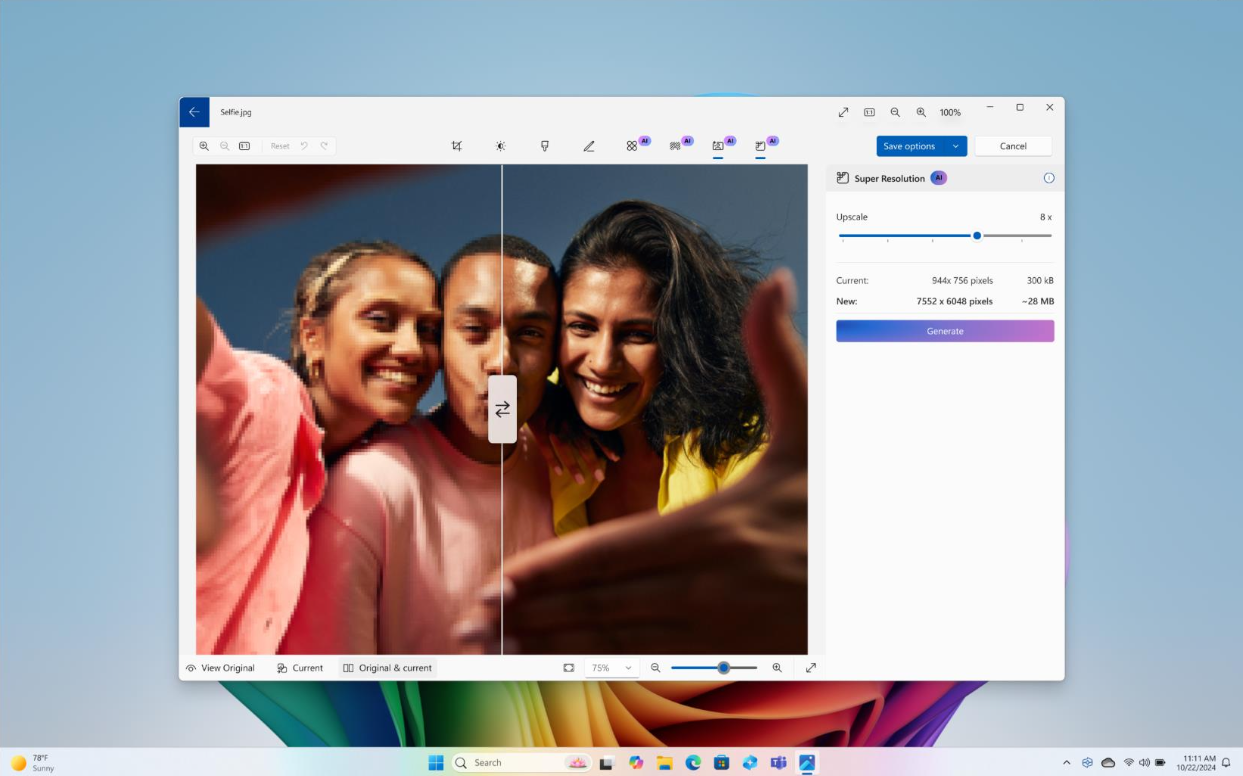Open the Adjustment brightness tool
This screenshot has width=1243, height=776.
tap(500, 146)
